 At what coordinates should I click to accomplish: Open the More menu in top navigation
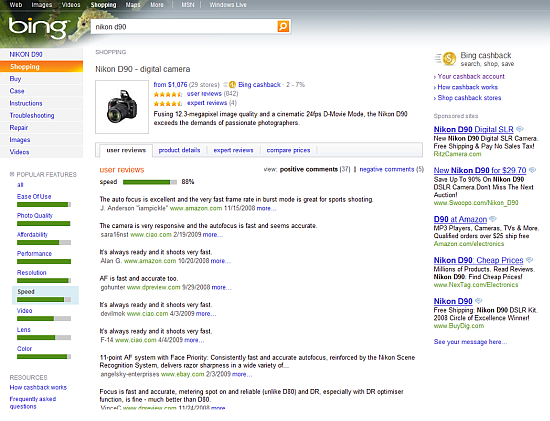tap(157, 5)
